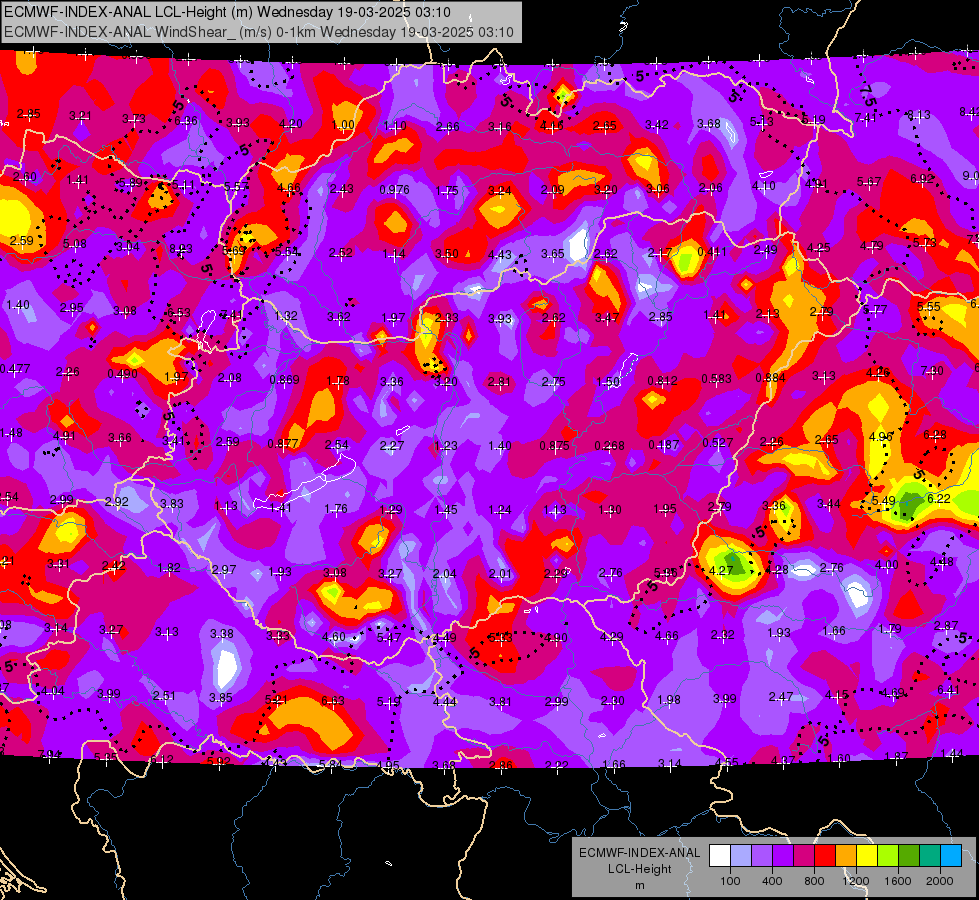Click the wind shear value "1.00"

pos(343,125)
